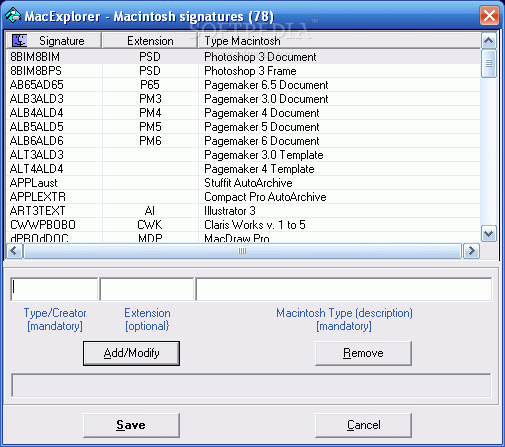Image resolution: width=505 pixels, height=447 pixels.
Task: Focus the Macintosh Type description field
Action: 344,289
